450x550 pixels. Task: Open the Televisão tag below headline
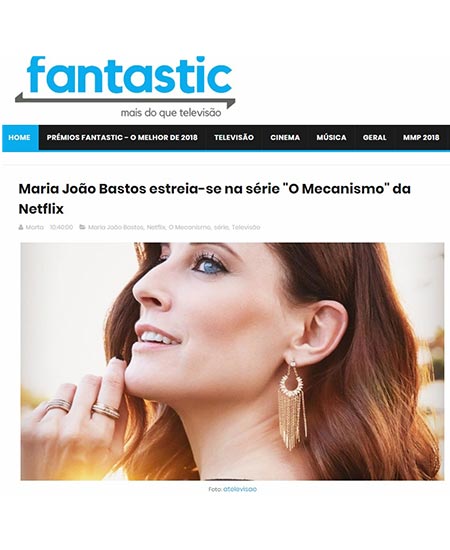pos(246,227)
